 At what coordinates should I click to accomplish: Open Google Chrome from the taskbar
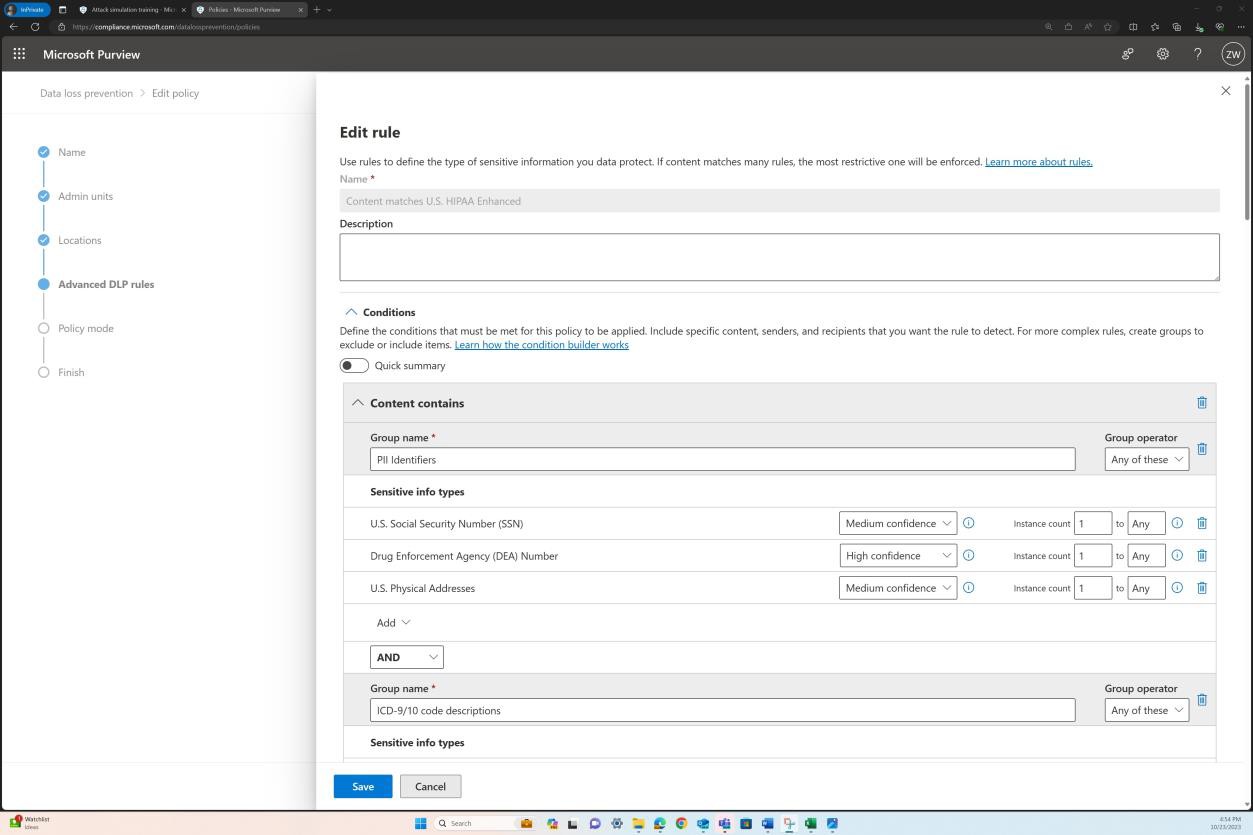click(x=681, y=823)
